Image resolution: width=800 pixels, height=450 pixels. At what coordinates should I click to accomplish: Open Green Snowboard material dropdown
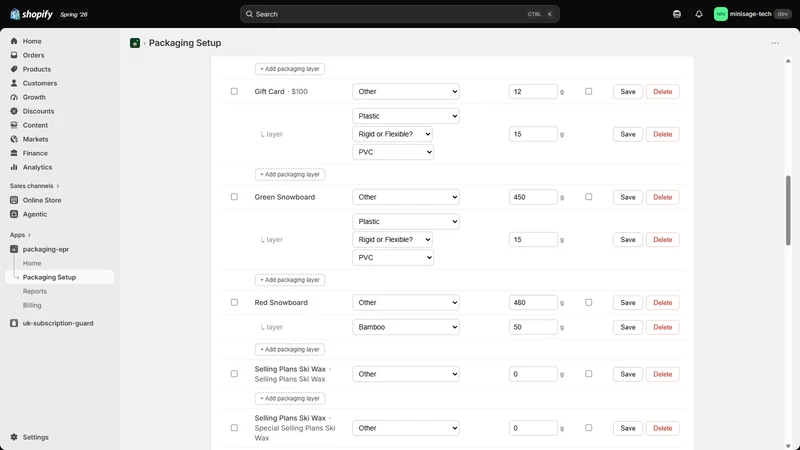pyautogui.click(x=406, y=197)
